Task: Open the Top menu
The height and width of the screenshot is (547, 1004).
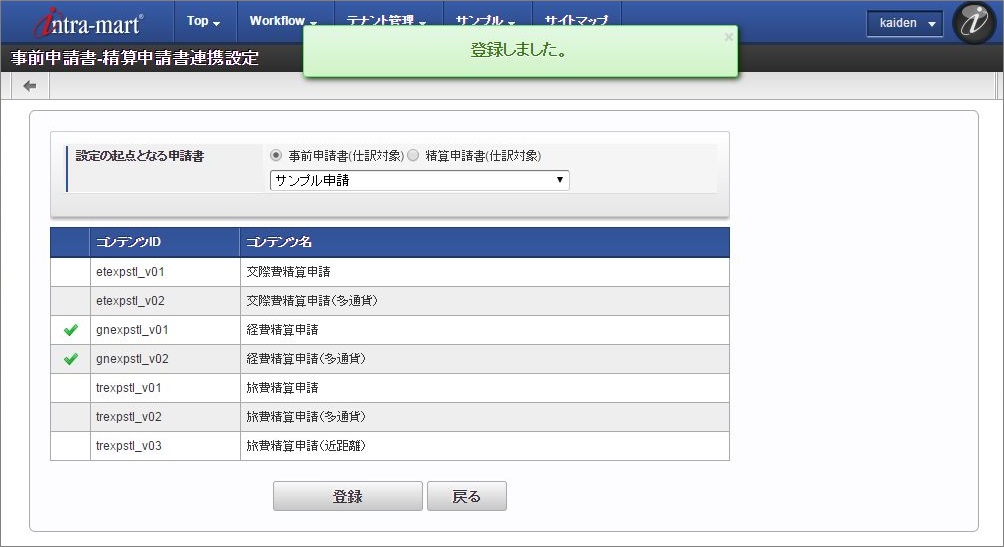Action: click(x=204, y=21)
